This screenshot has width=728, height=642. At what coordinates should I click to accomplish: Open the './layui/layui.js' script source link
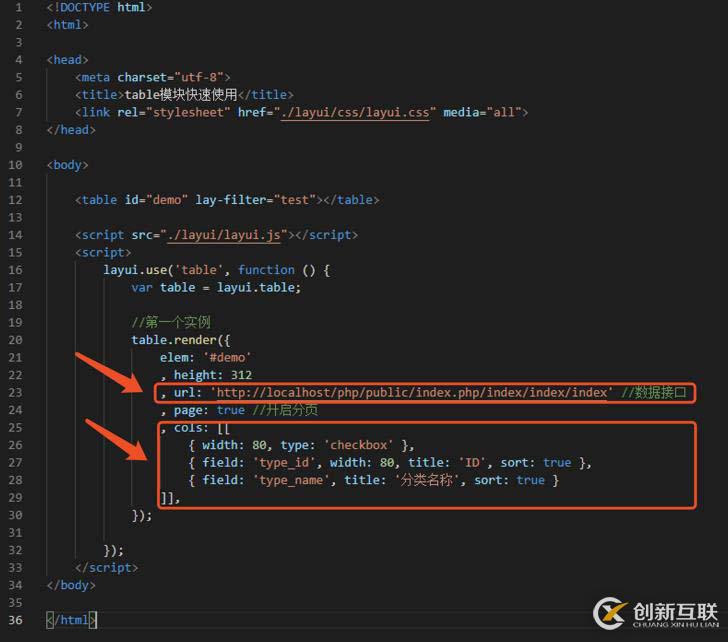pos(224,235)
